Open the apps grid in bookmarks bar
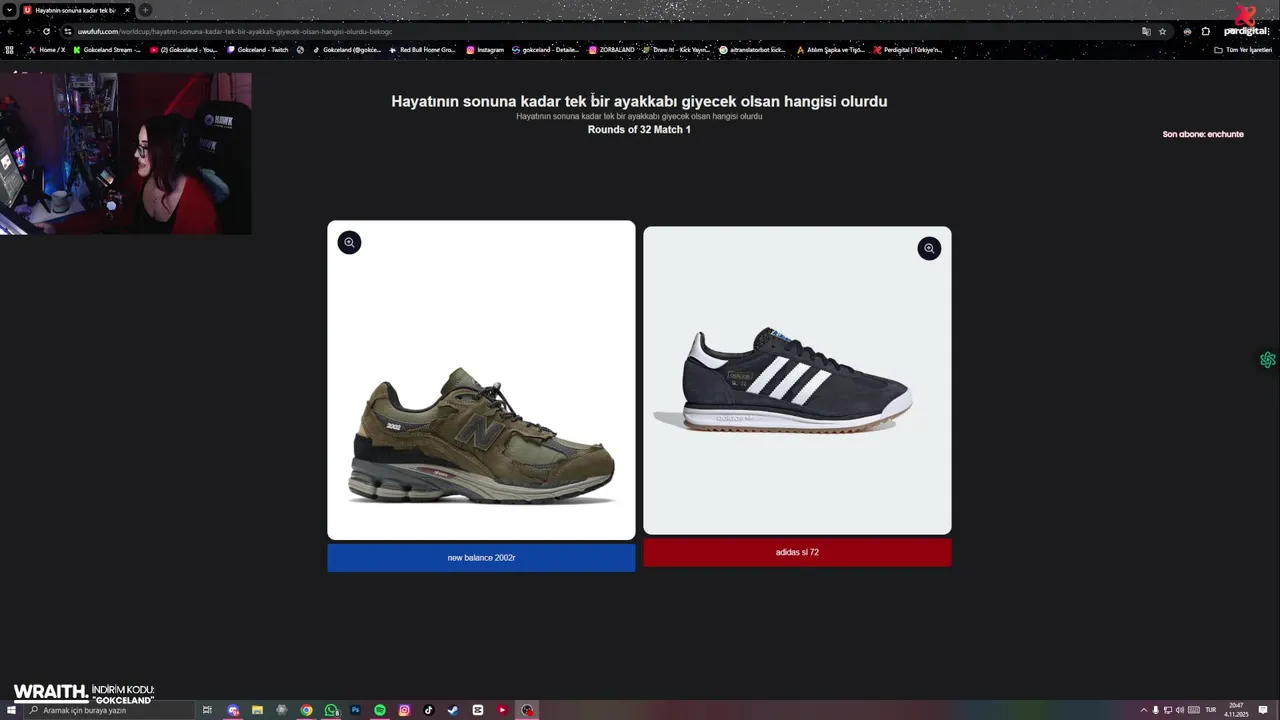 pos(10,50)
